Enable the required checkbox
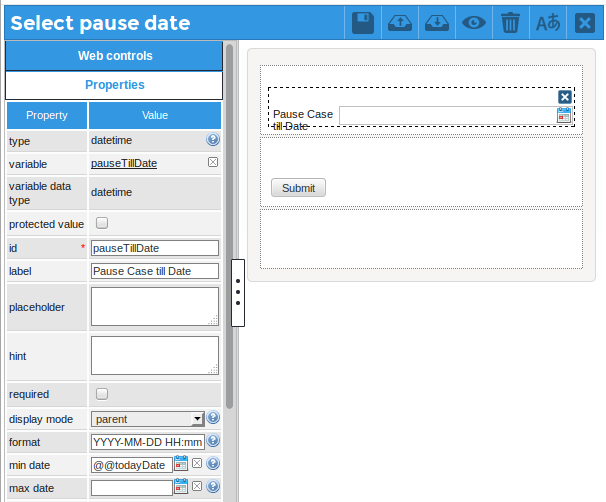Screen dimensions: 606x502 click(101, 394)
